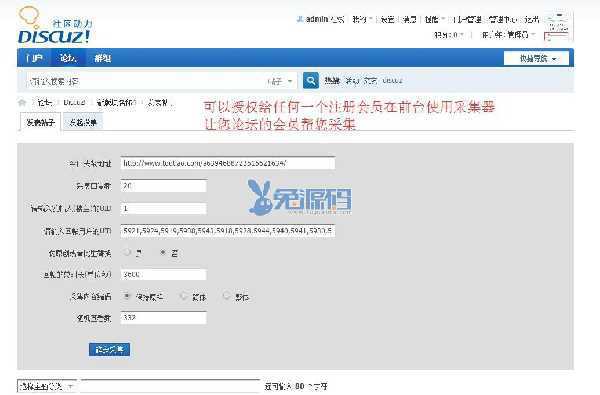Open the 消息 link in the top bar
This screenshot has height=395, width=600.
(409, 19)
